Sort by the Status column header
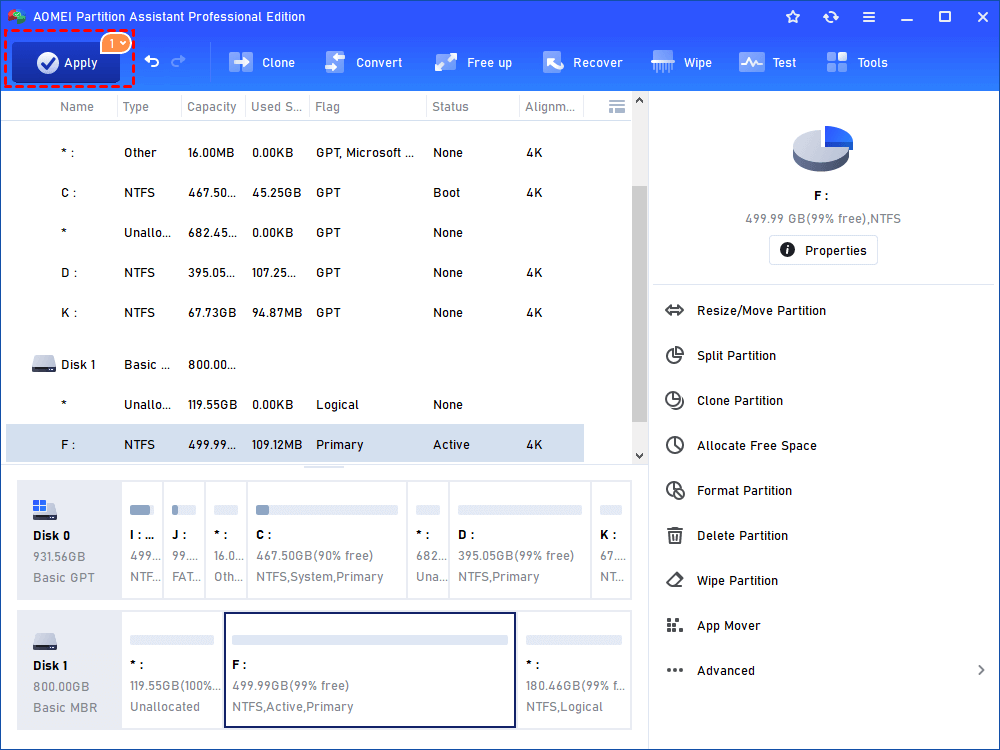Screen dimensions: 1000x750 click(450, 107)
